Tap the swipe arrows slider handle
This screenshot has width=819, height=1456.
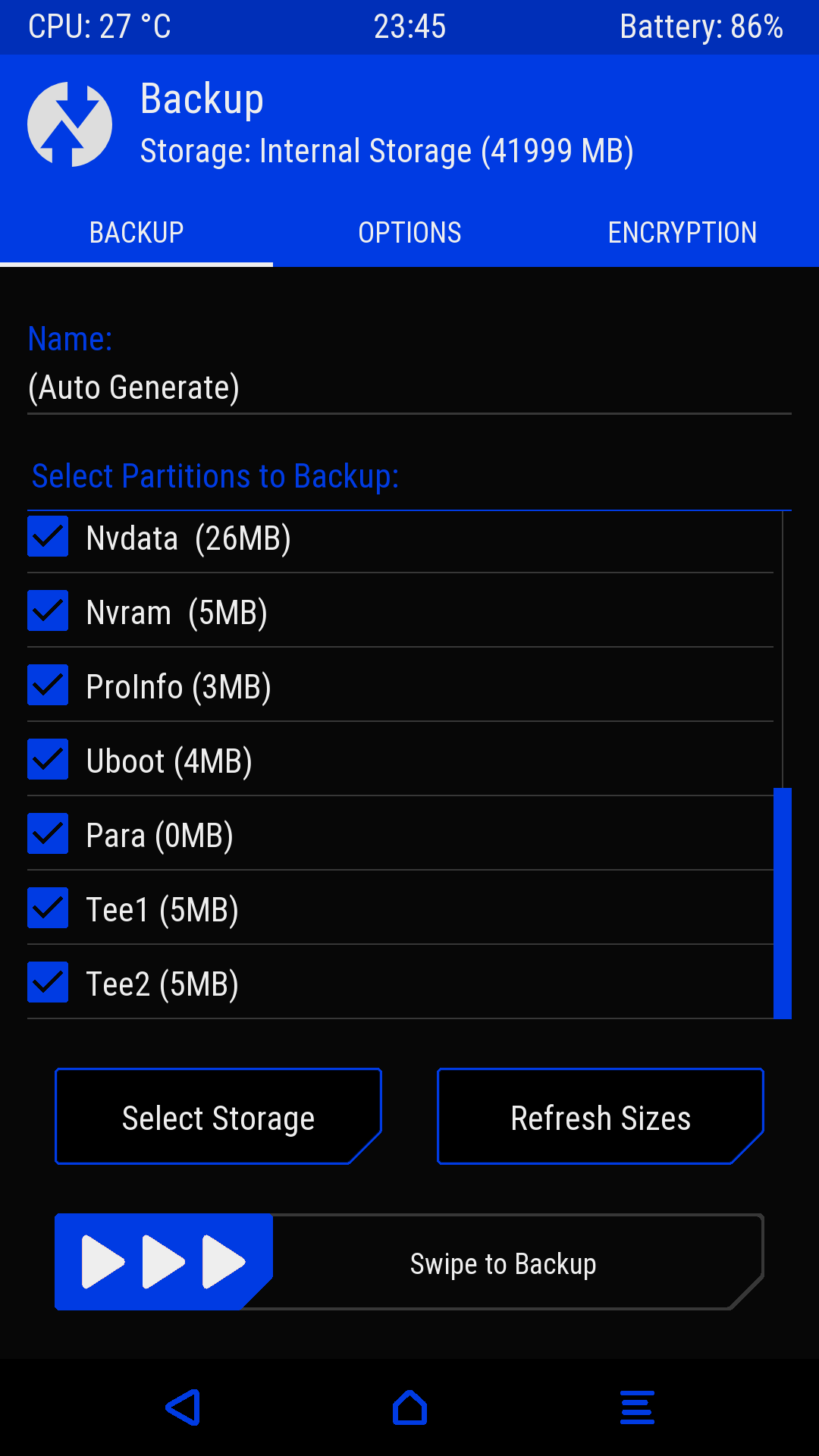[163, 1262]
